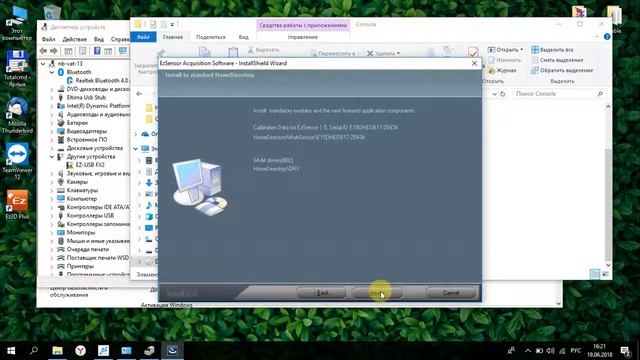Click Device Manager back arrow toolbar icon
The image size is (640, 360).
point(43,51)
